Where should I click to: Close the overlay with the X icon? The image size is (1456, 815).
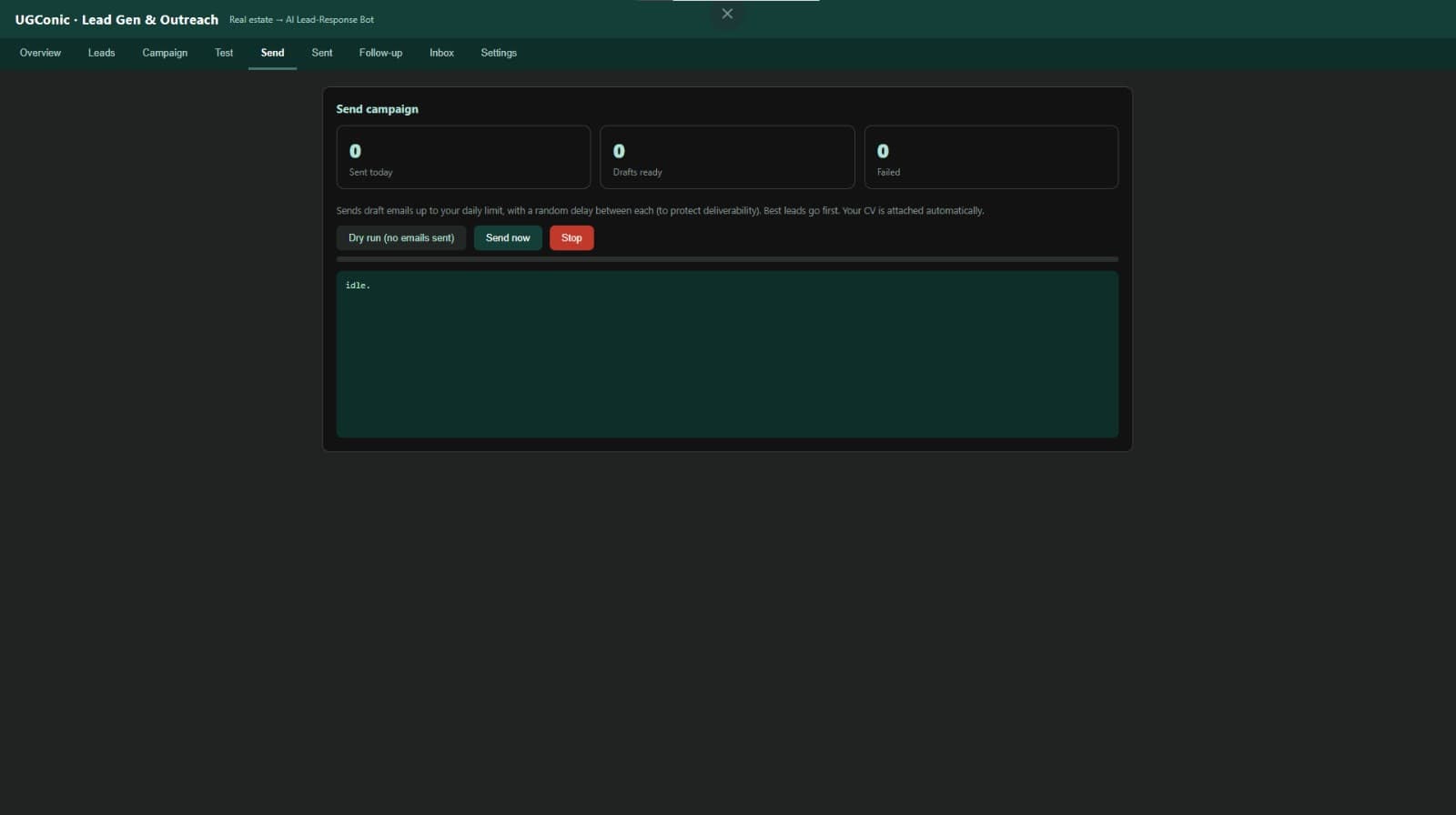(727, 14)
